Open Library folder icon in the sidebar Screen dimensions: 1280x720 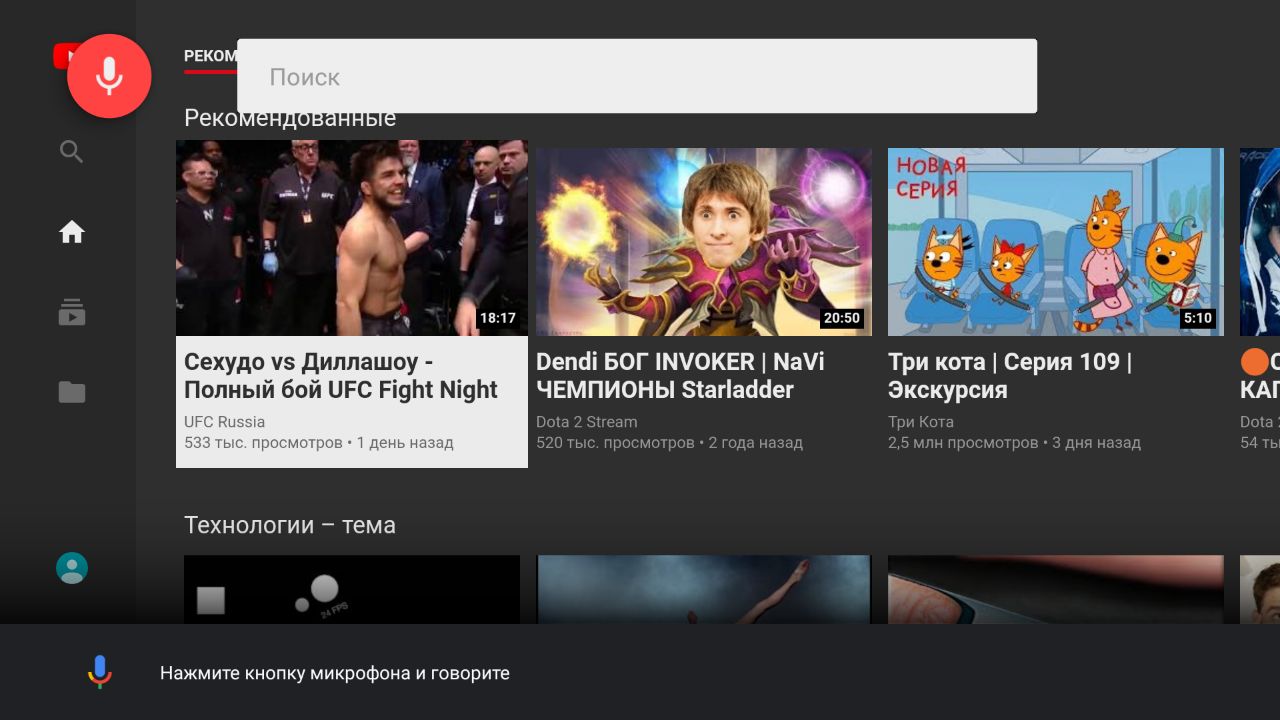pyautogui.click(x=71, y=392)
